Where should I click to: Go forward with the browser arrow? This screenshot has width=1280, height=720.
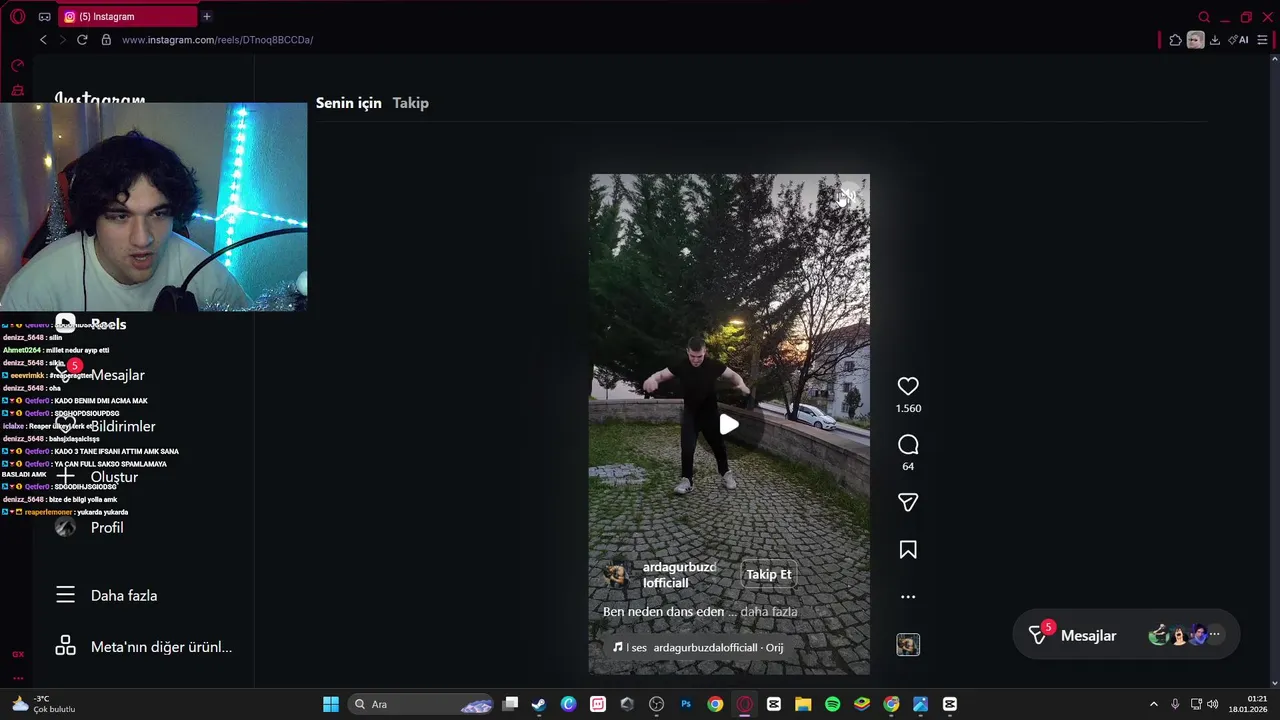tap(62, 40)
